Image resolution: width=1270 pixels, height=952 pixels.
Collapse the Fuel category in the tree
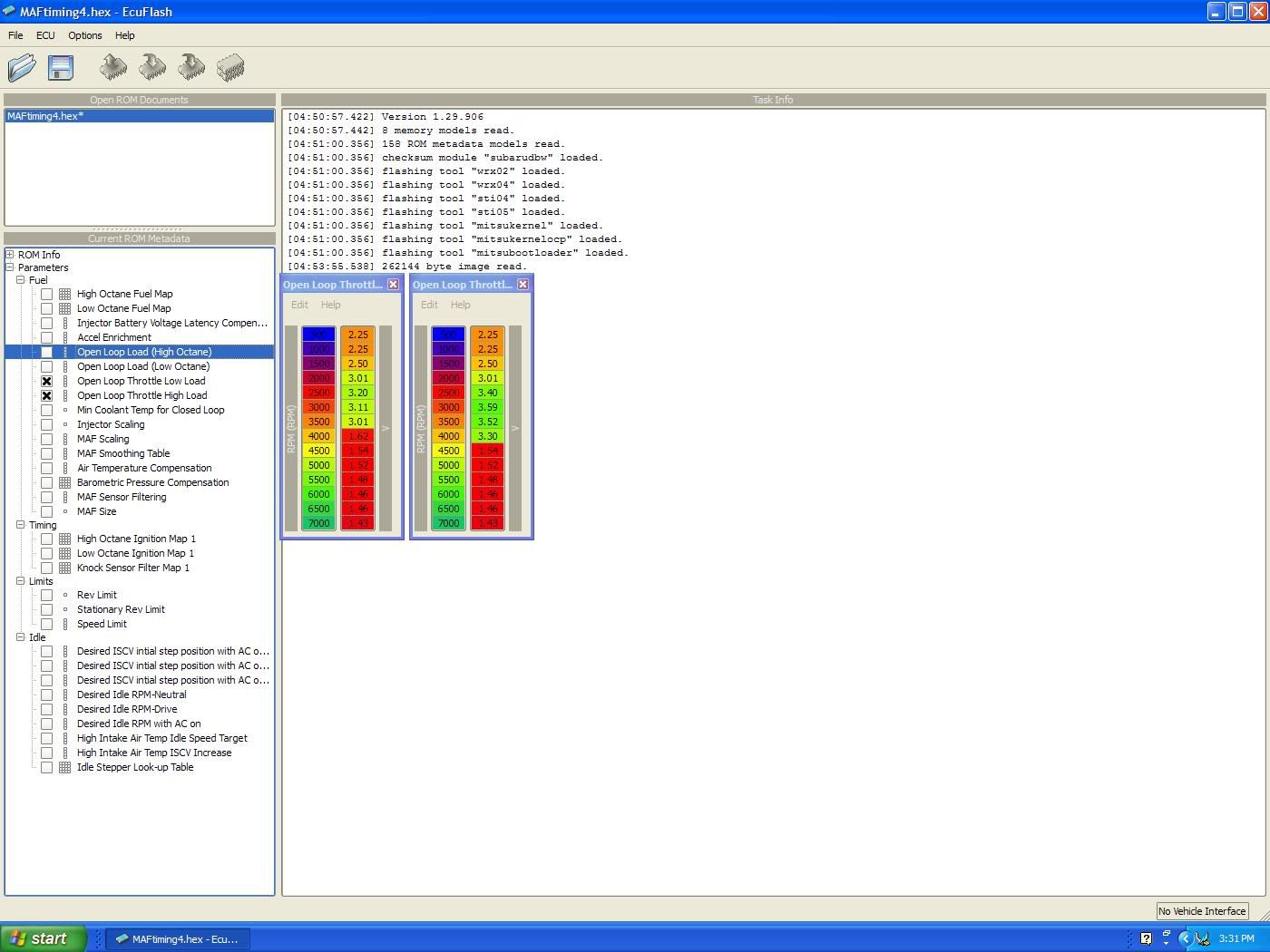[21, 280]
